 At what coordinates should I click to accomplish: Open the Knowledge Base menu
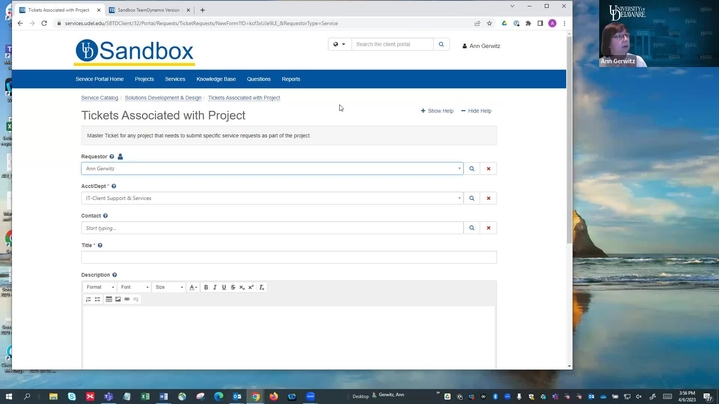pos(216,79)
